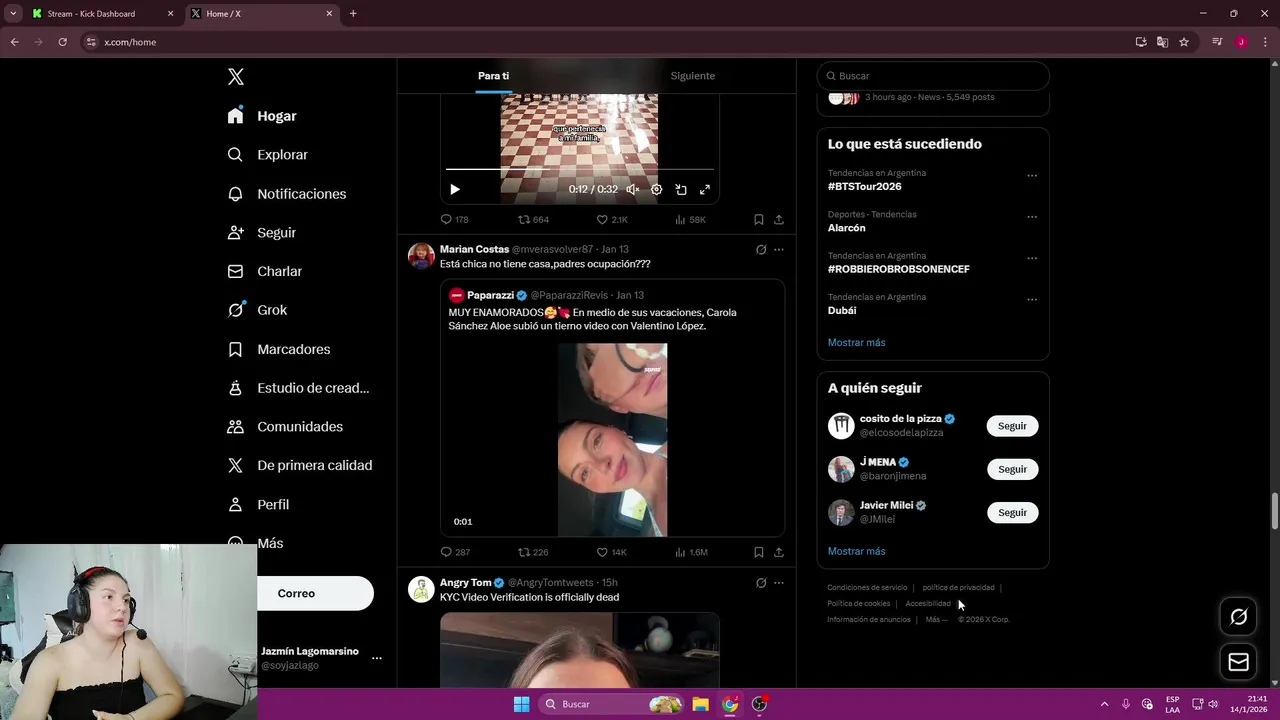View analytics showing 1.6M views
Screen dimensions: 1280x720
[691, 552]
